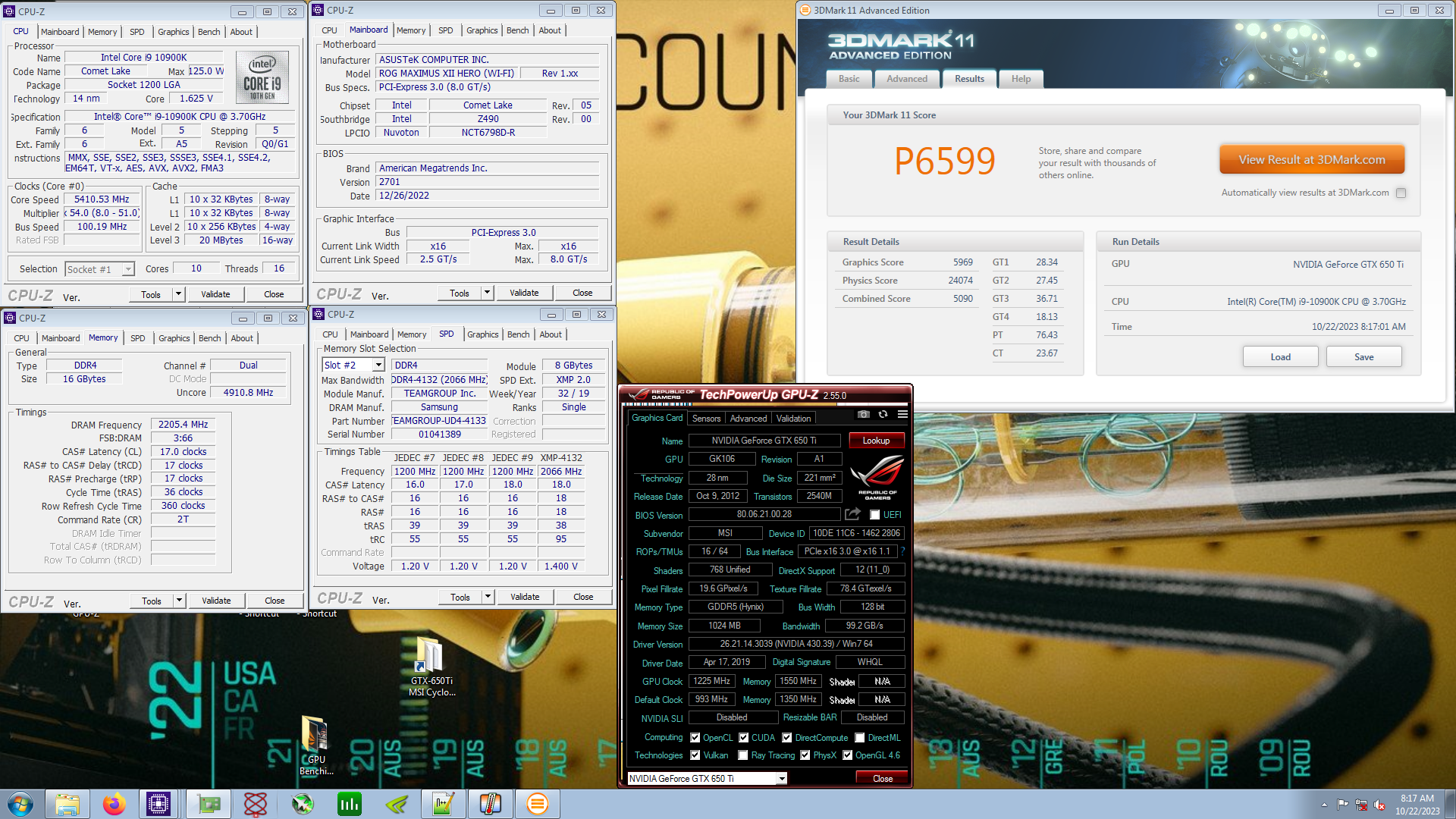Viewport: 1456px width, 819px height.
Task: Open the GPU Benchmarks desktop shortcut
Action: 316,745
